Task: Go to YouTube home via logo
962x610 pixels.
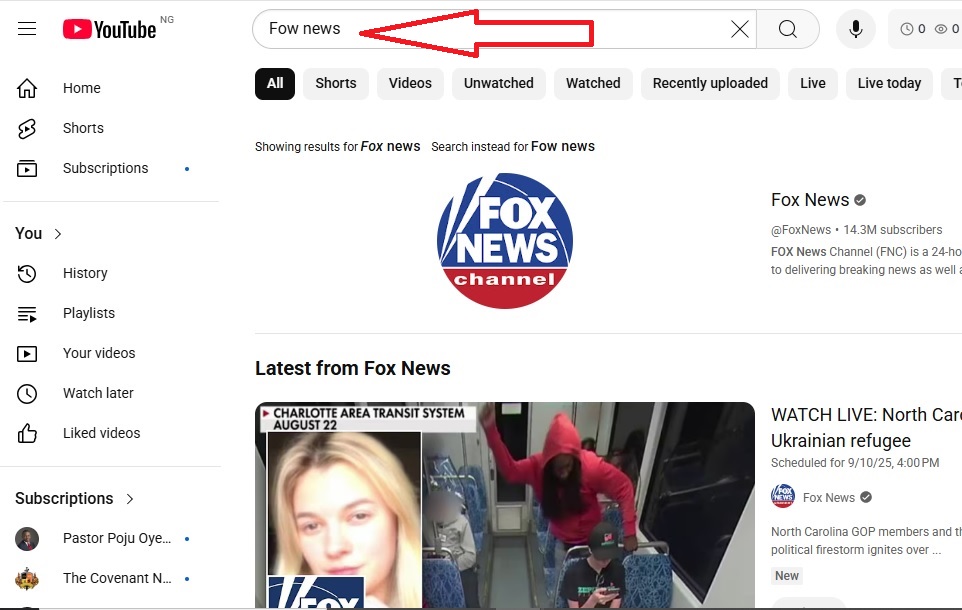Action: [x=110, y=29]
